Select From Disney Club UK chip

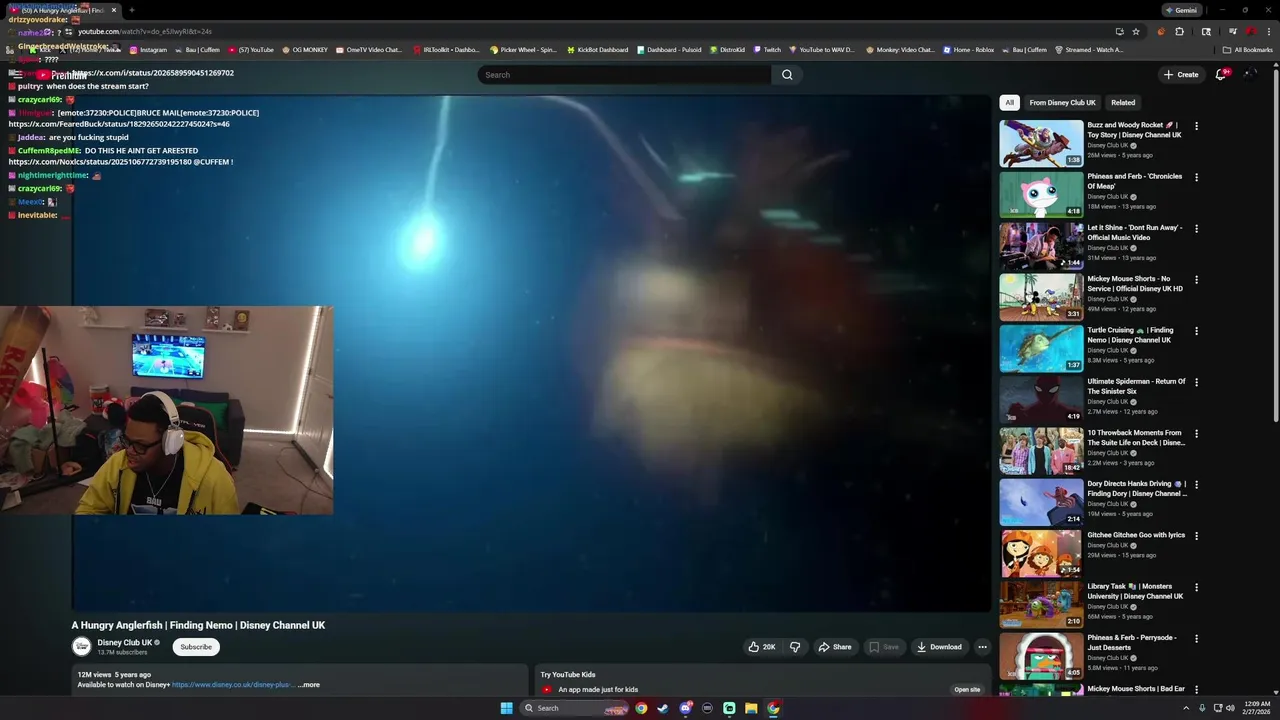click(x=1062, y=103)
